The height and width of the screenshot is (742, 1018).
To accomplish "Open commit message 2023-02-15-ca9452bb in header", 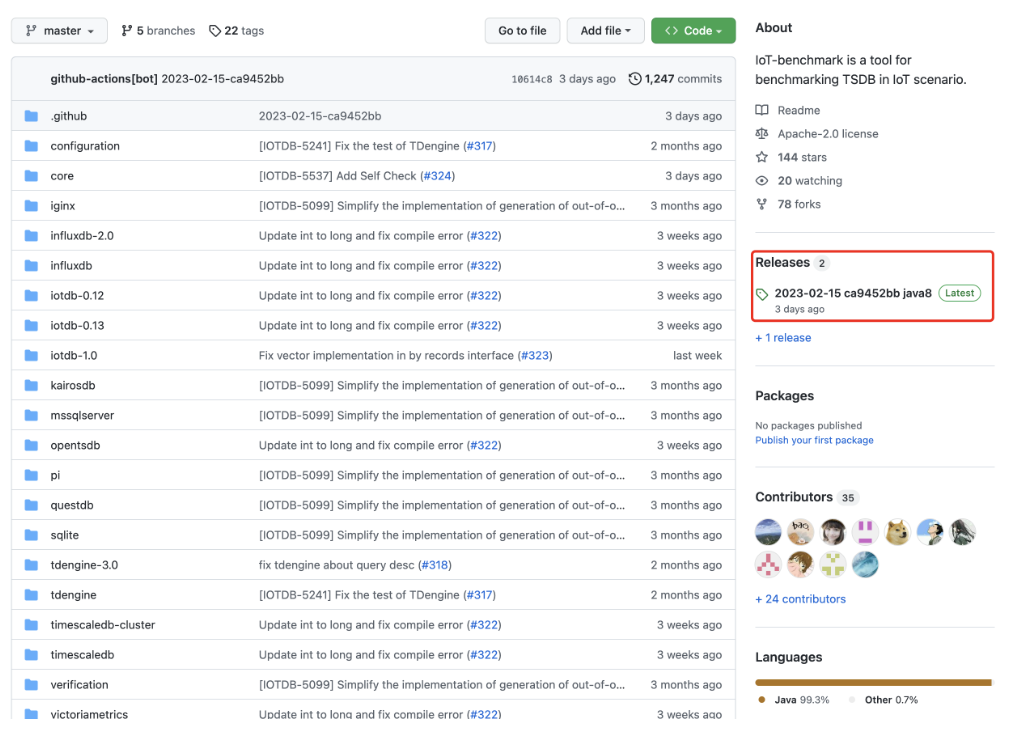I will click(223, 79).
